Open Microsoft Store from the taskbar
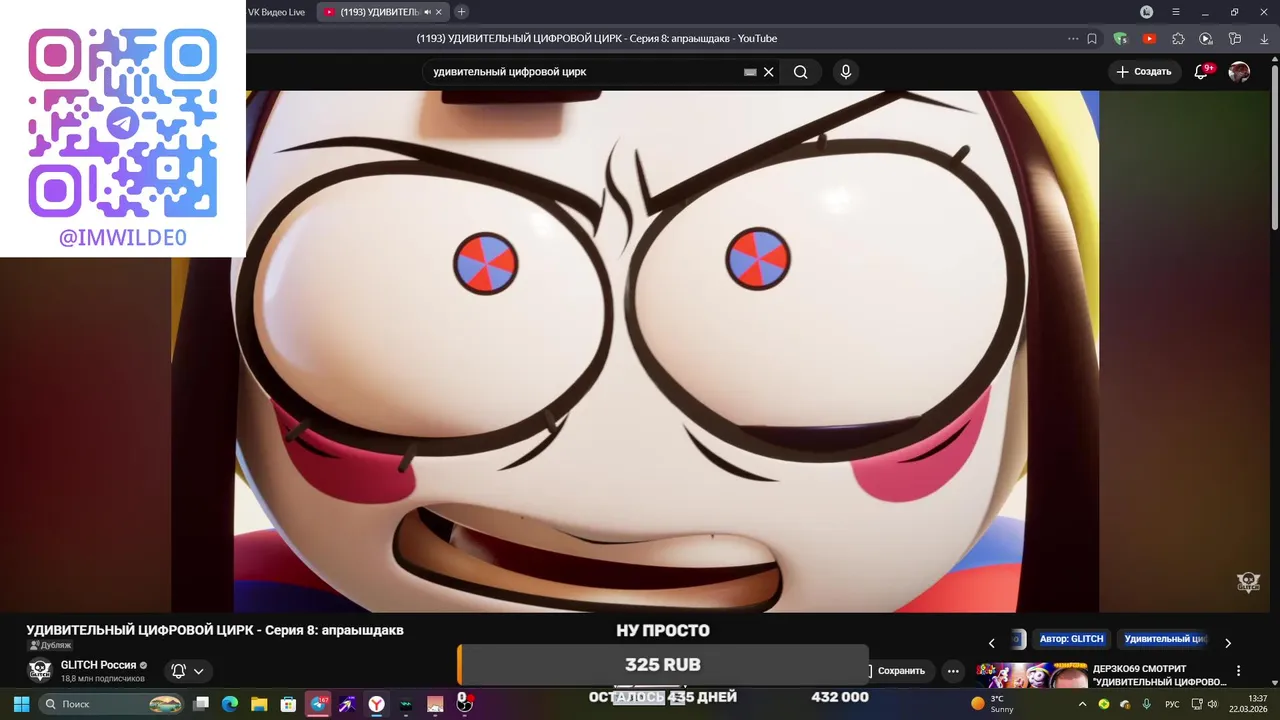The image size is (1280, 720). pyautogui.click(x=288, y=704)
